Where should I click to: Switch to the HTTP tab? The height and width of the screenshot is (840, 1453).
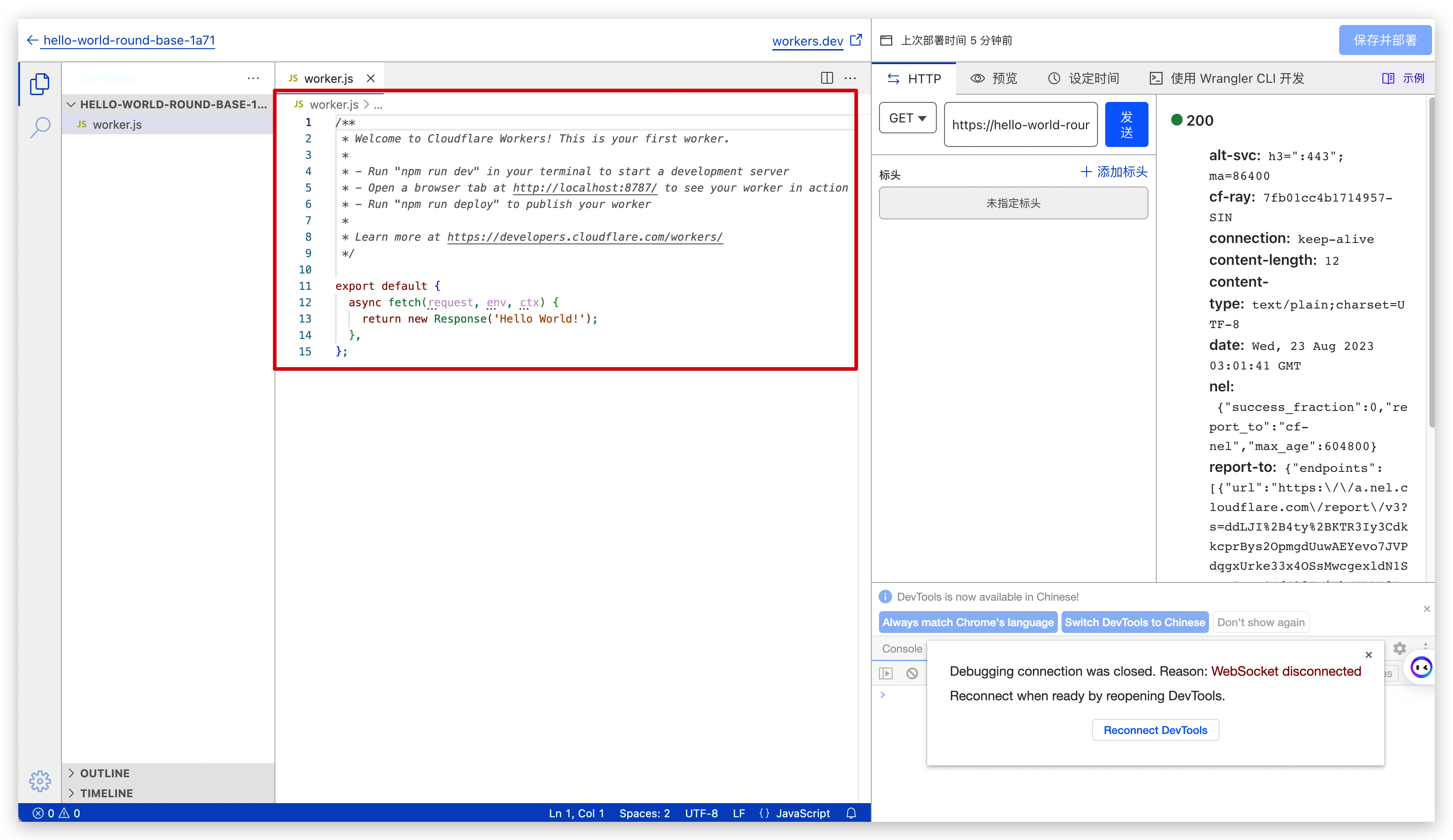[x=914, y=78]
